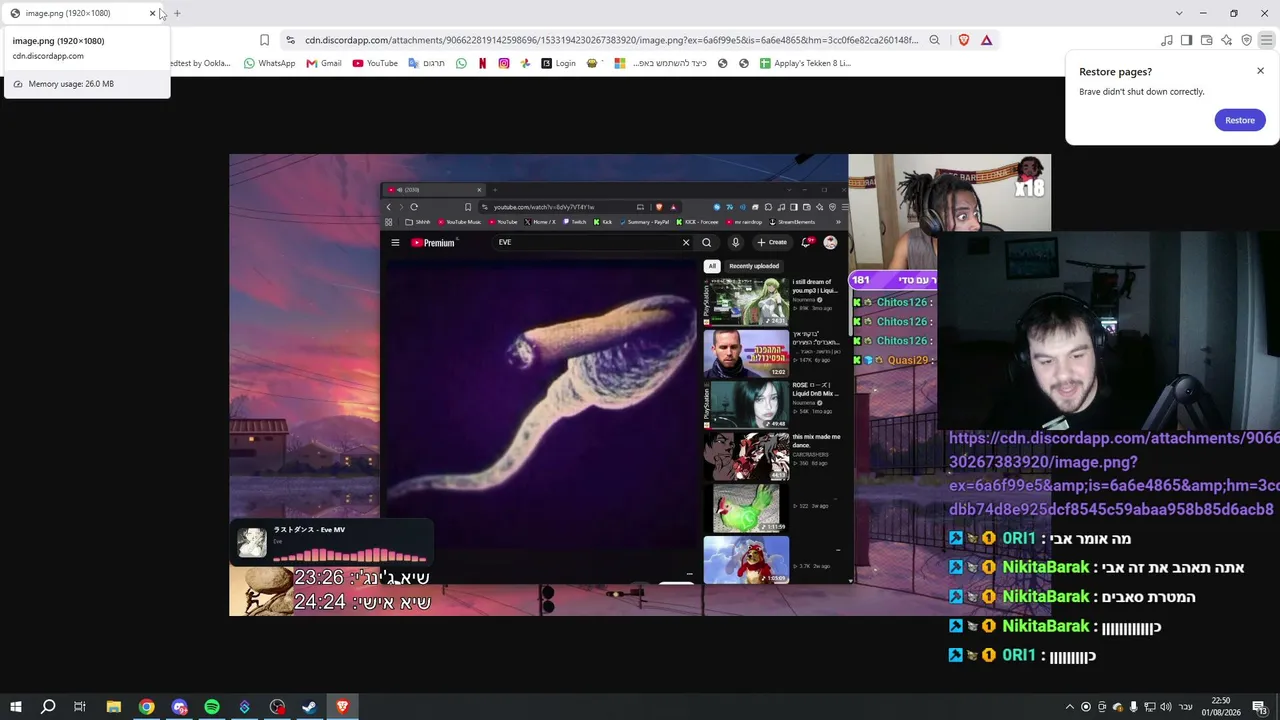
Task: Click the address bar URL
Action: (611, 40)
